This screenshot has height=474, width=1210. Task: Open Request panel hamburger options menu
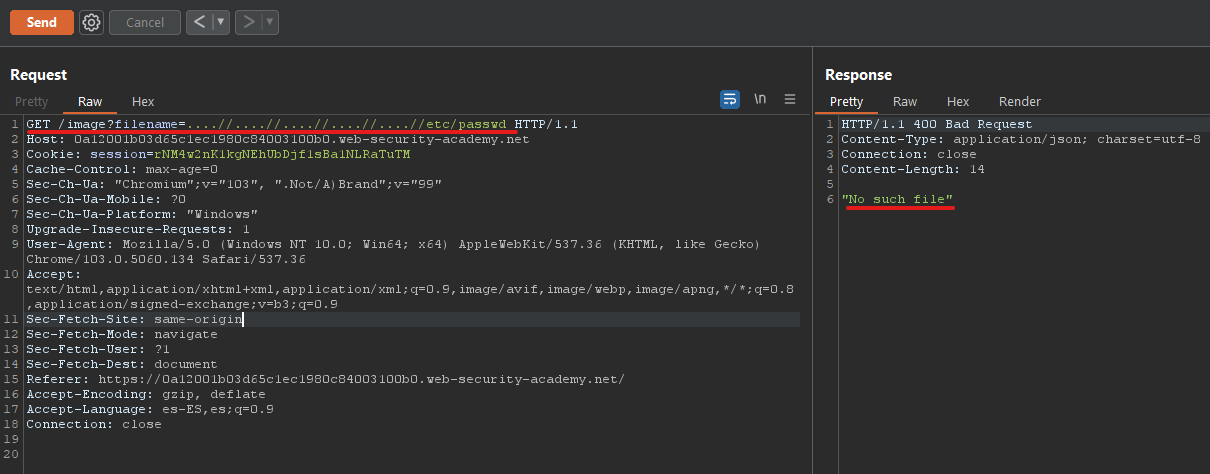(790, 99)
